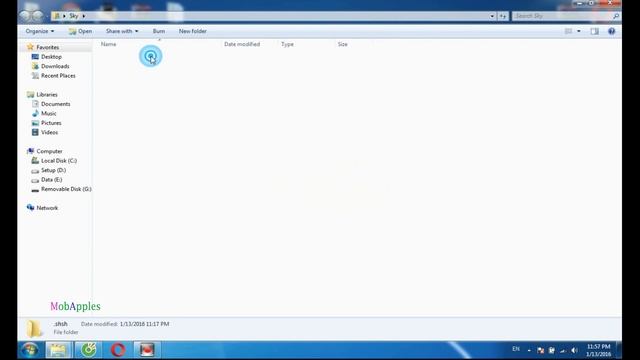The width and height of the screenshot is (640, 360).
Task: Open Removable Disk (G:)
Action: (66, 189)
